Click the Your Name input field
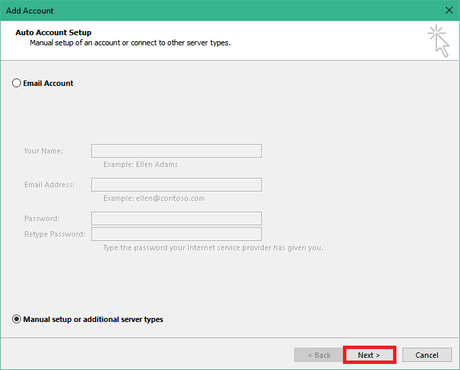Viewport: 460px width, 370px height. (x=176, y=151)
